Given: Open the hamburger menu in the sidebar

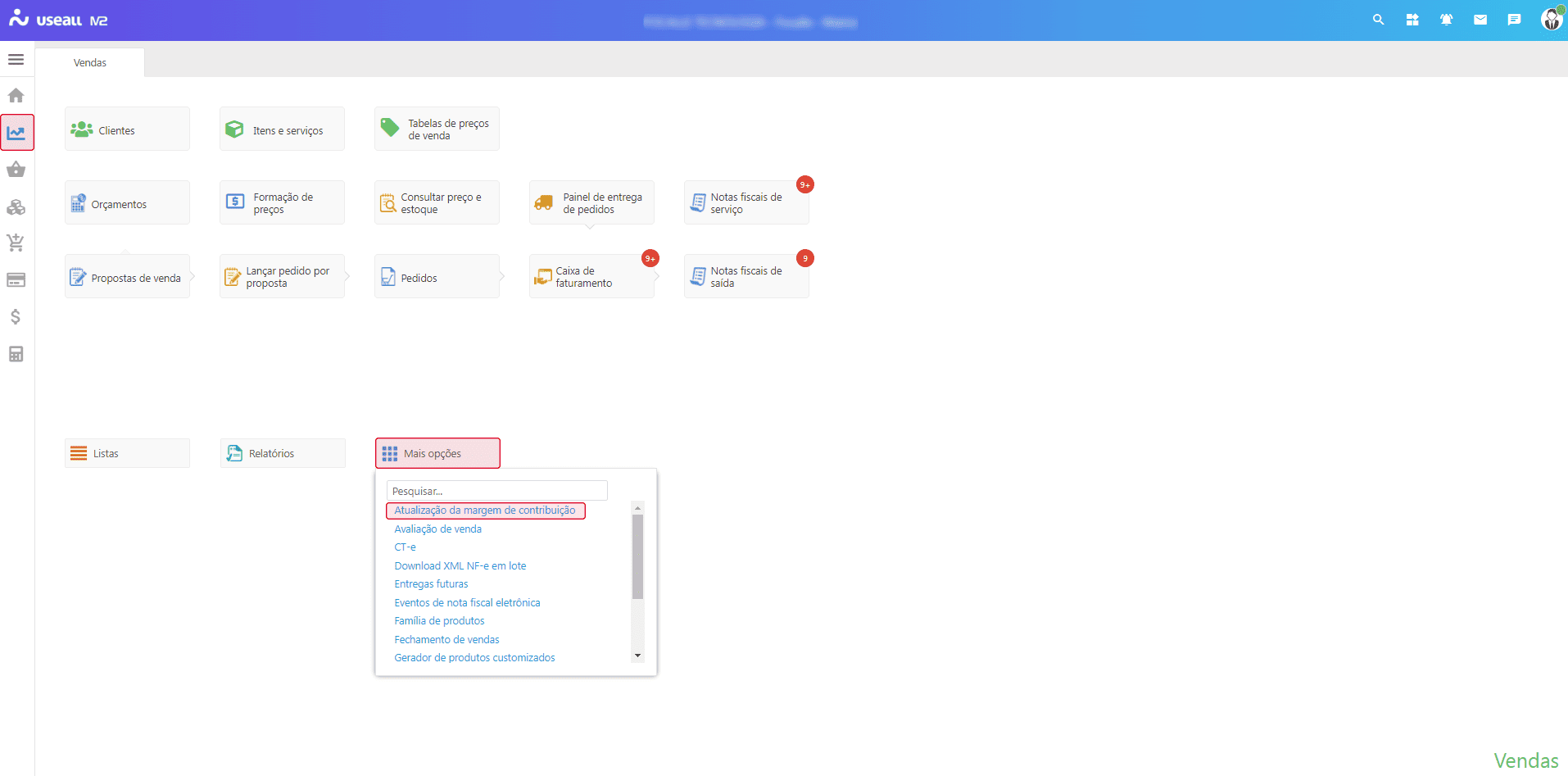Looking at the screenshot, I should (16, 60).
